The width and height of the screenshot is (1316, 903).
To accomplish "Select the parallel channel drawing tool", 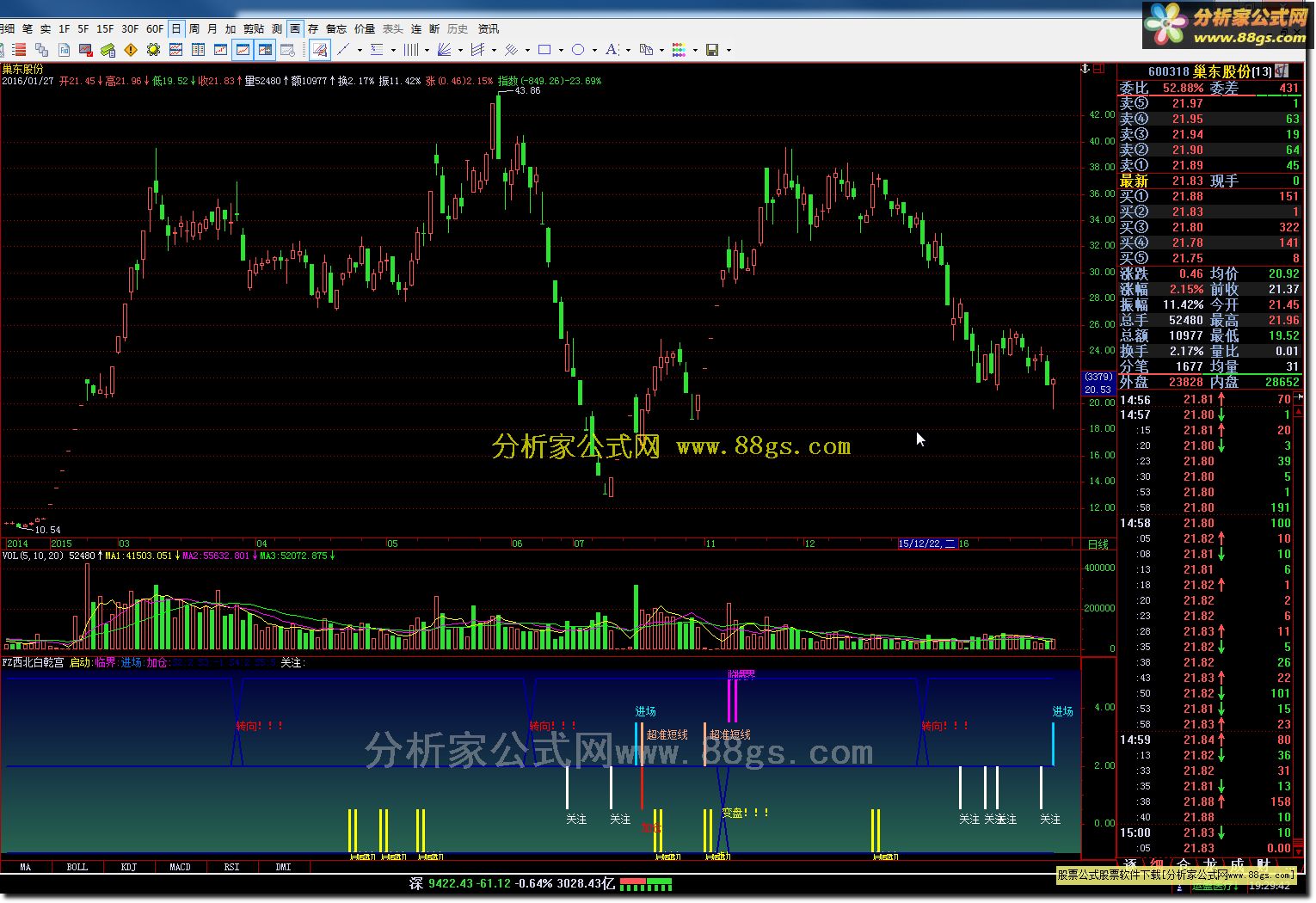I will 477,50.
